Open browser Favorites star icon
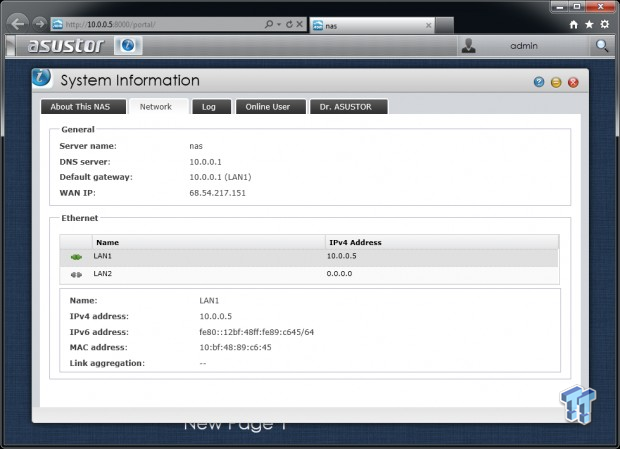 coord(589,25)
